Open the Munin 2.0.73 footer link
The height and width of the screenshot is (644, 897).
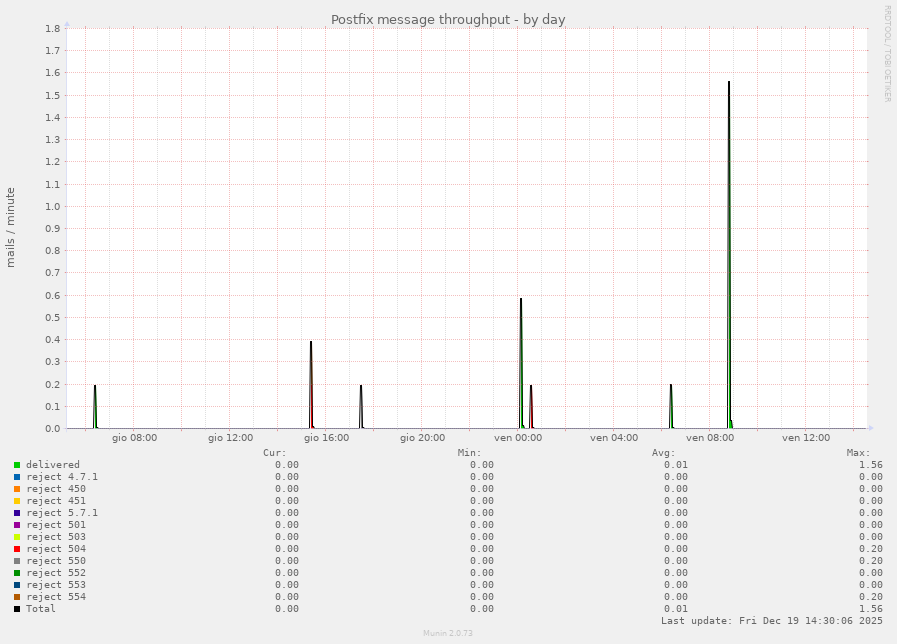point(448,633)
